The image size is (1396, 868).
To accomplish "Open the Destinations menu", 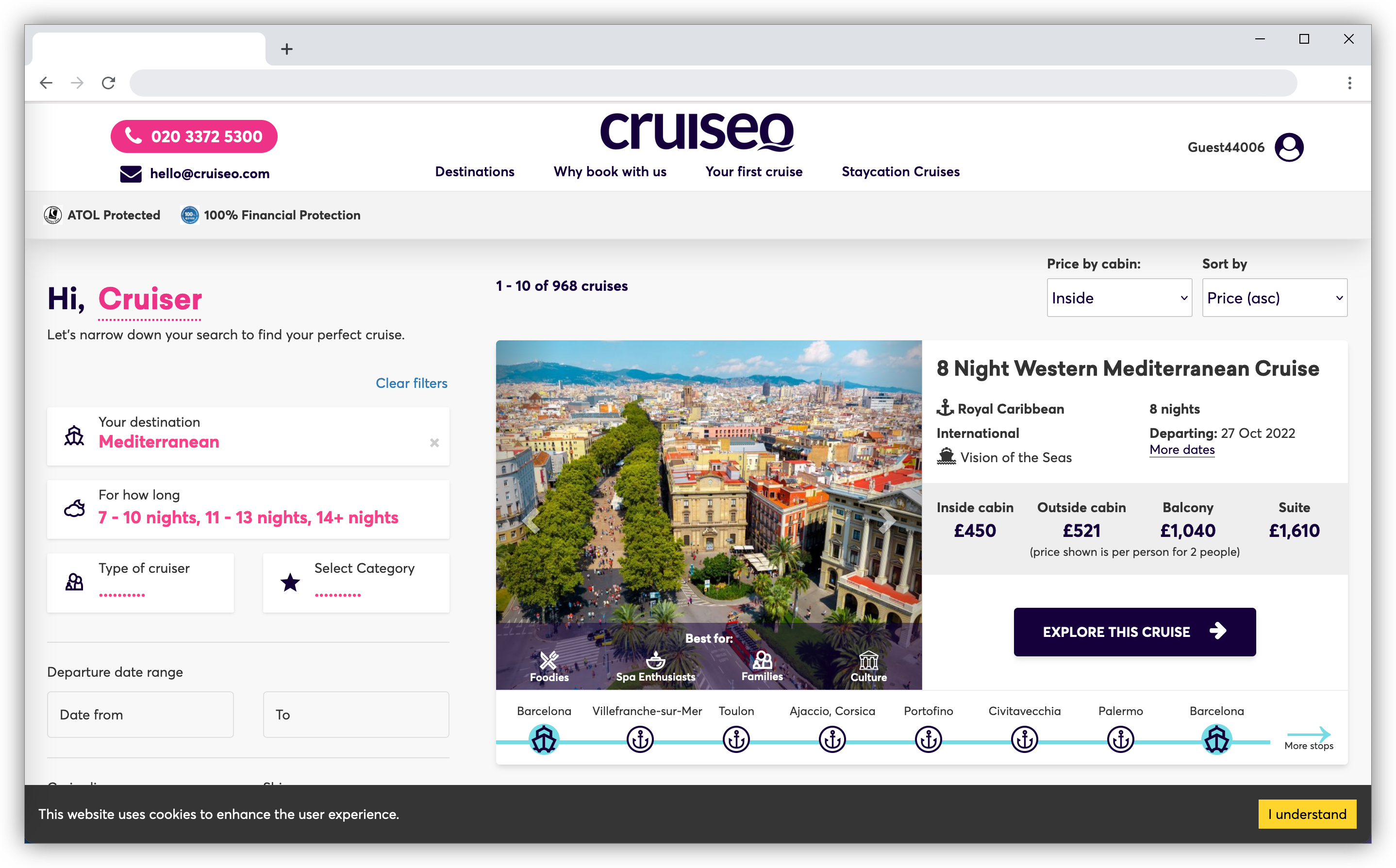I will (x=474, y=171).
